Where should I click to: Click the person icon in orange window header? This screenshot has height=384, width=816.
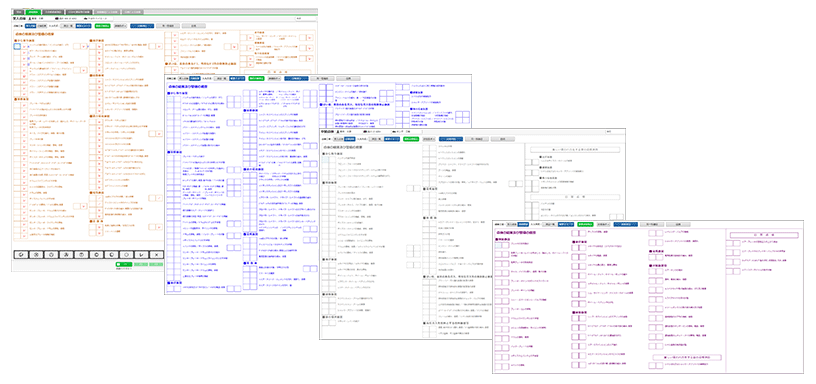[30, 19]
